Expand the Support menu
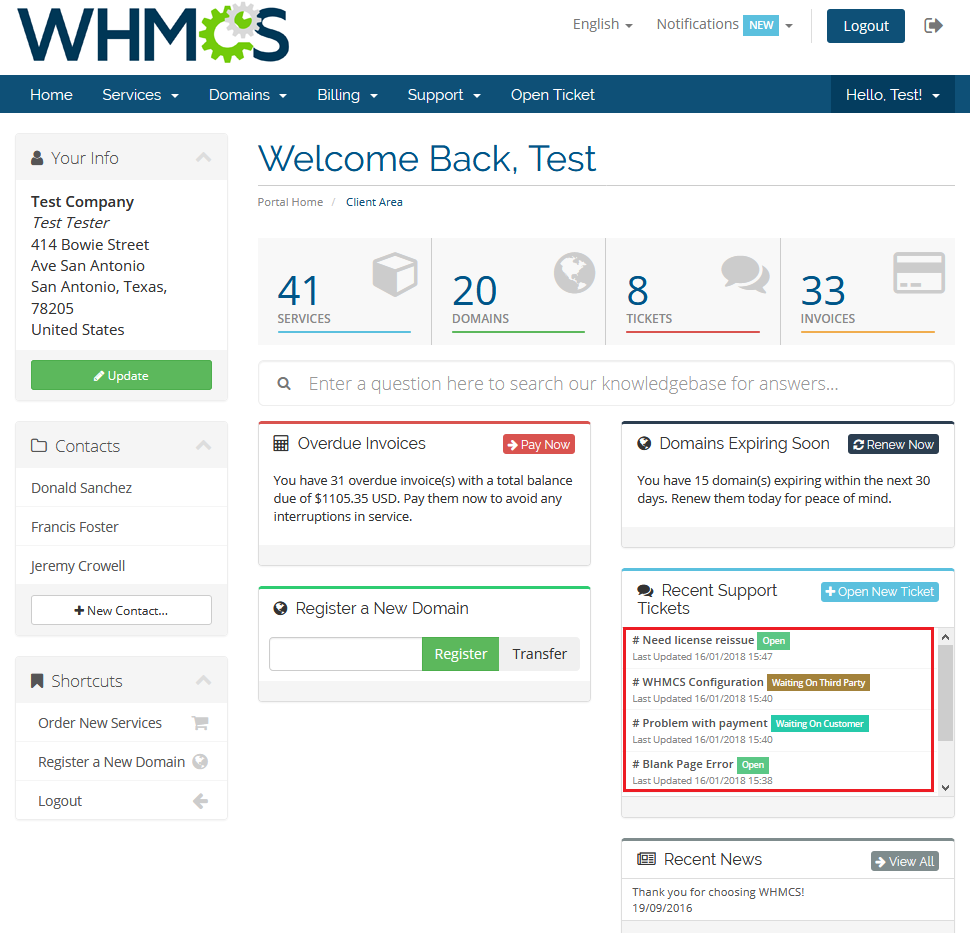Image resolution: width=970 pixels, height=933 pixels. click(x=444, y=95)
